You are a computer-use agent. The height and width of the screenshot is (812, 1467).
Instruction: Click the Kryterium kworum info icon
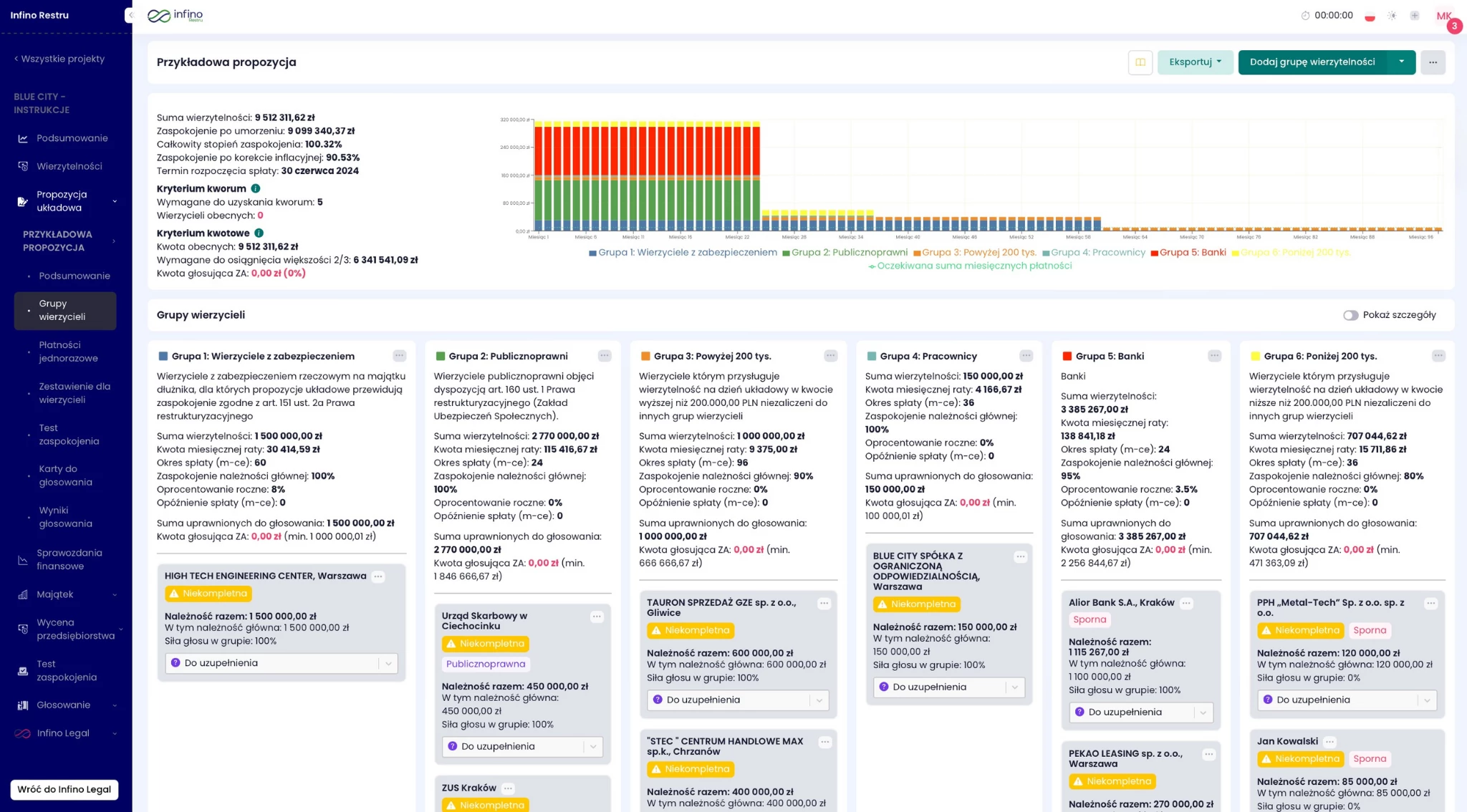[256, 188]
